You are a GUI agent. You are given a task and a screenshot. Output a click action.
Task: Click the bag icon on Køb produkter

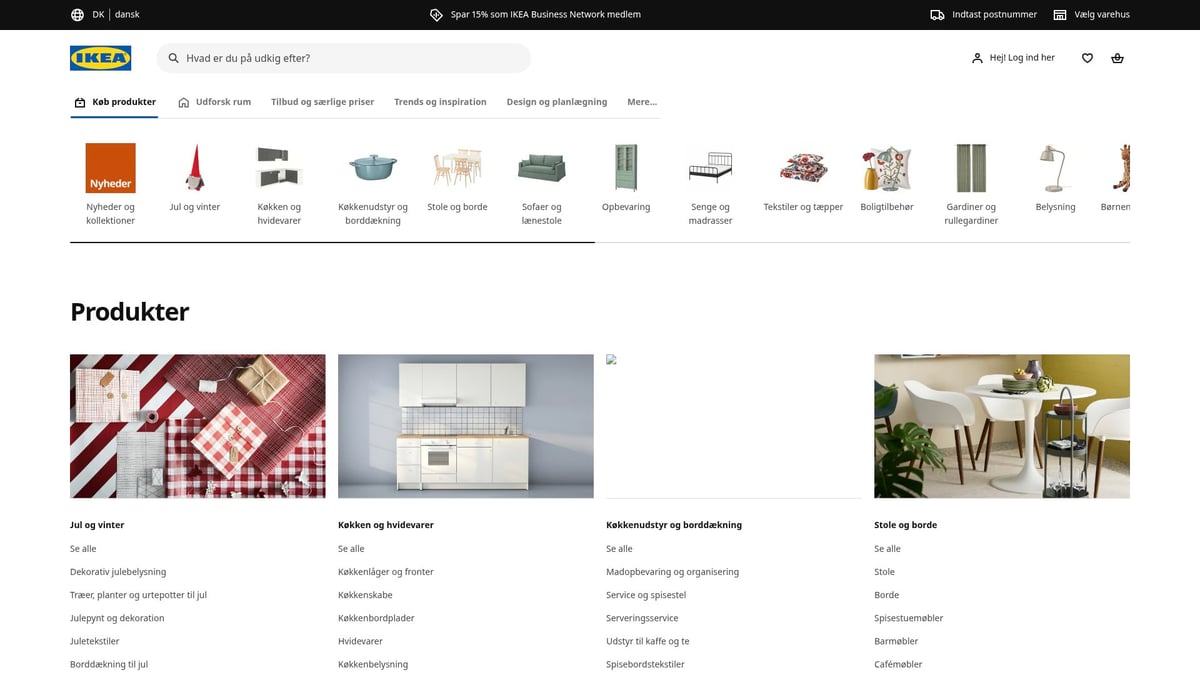coord(79,101)
